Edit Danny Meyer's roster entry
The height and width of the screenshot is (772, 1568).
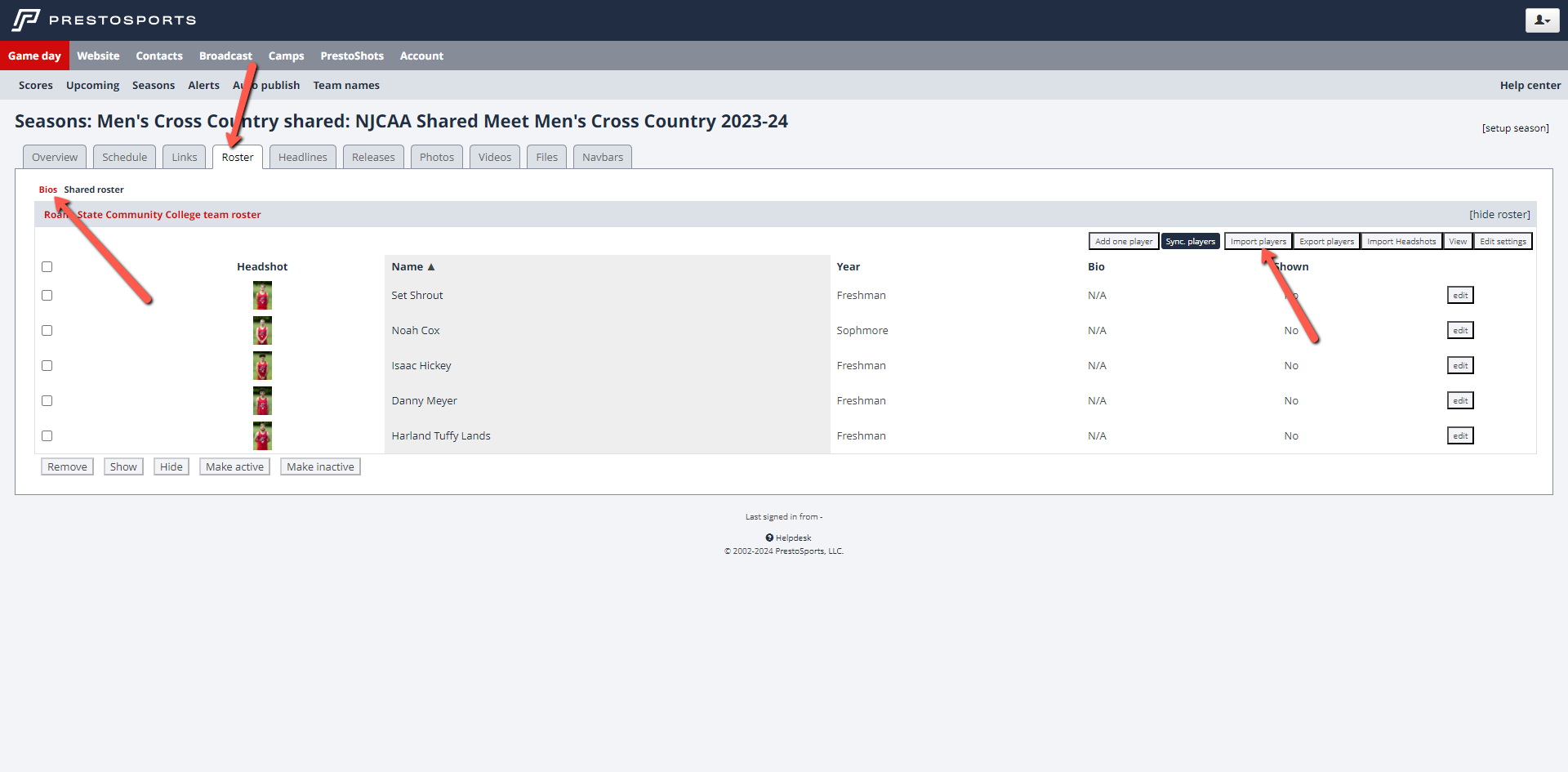coord(1460,401)
